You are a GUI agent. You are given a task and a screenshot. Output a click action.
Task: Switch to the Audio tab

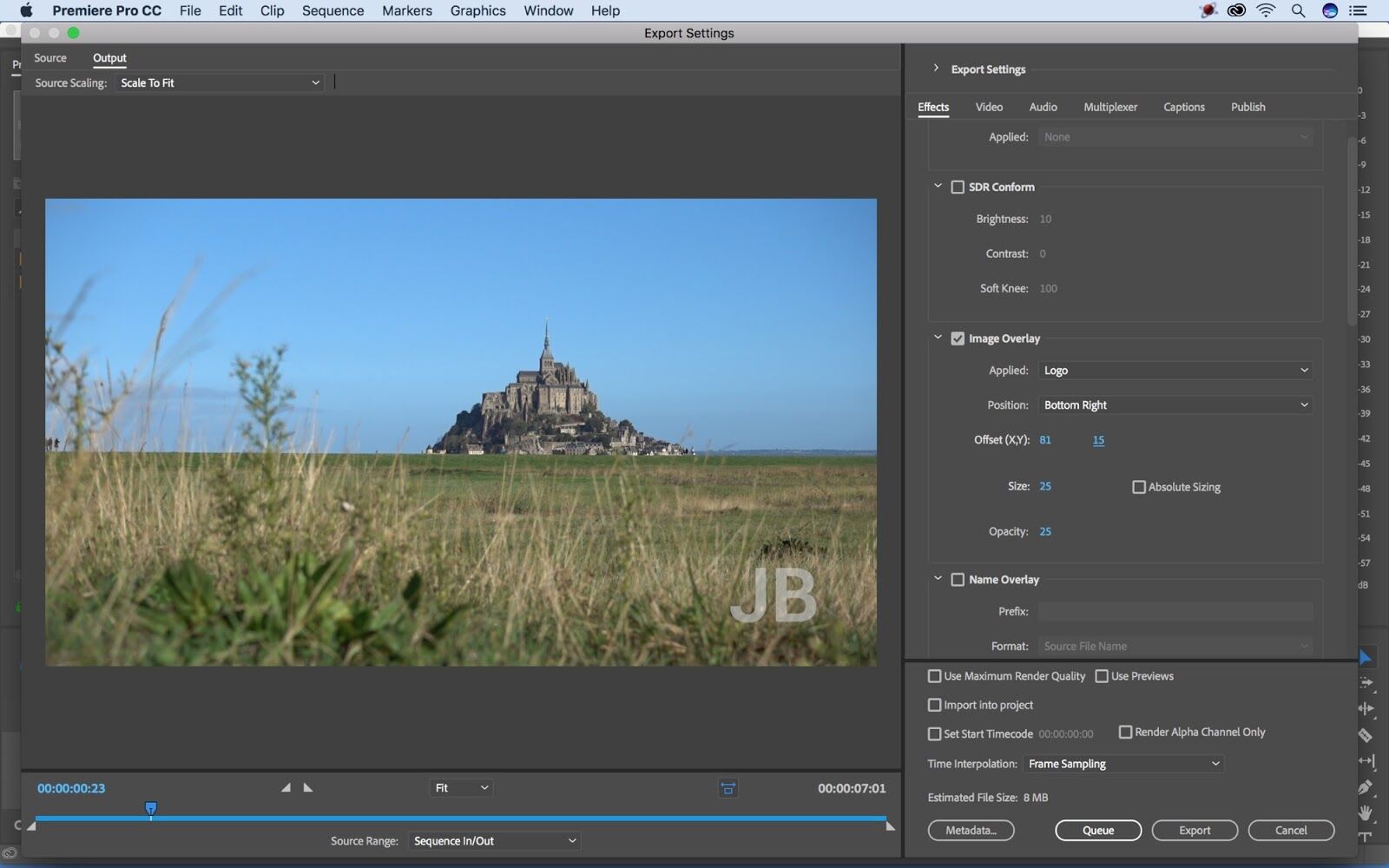(1043, 107)
